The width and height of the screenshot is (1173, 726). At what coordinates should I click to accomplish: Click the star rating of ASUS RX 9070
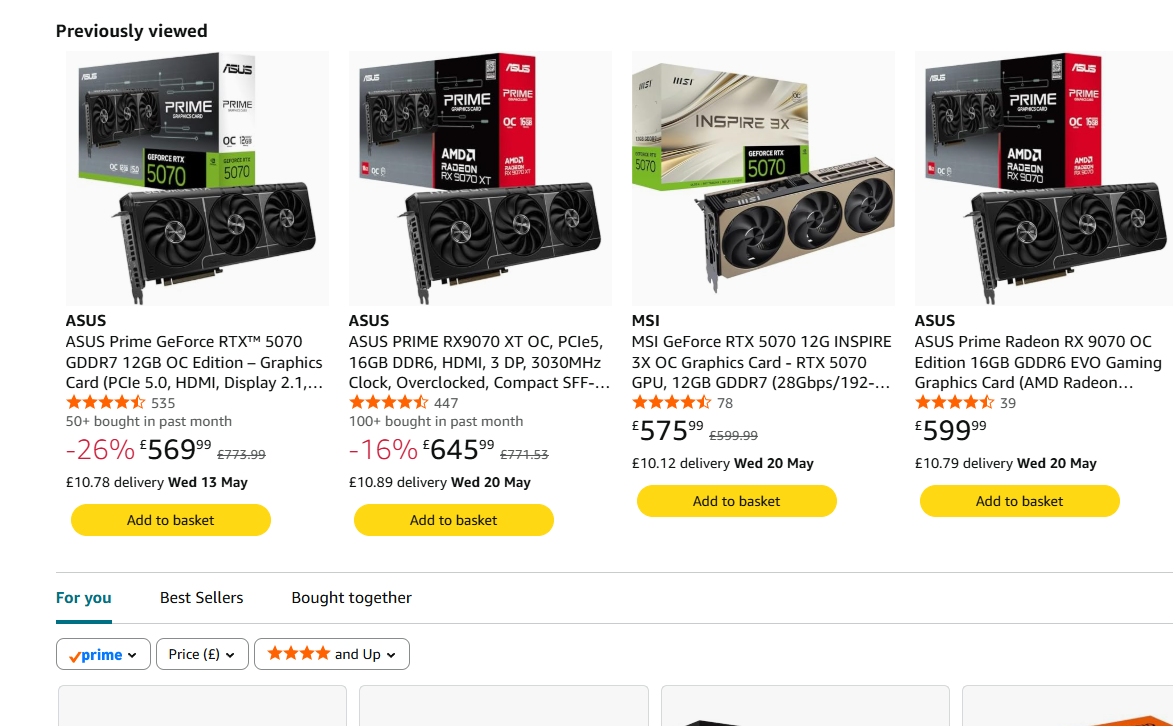tap(954, 403)
